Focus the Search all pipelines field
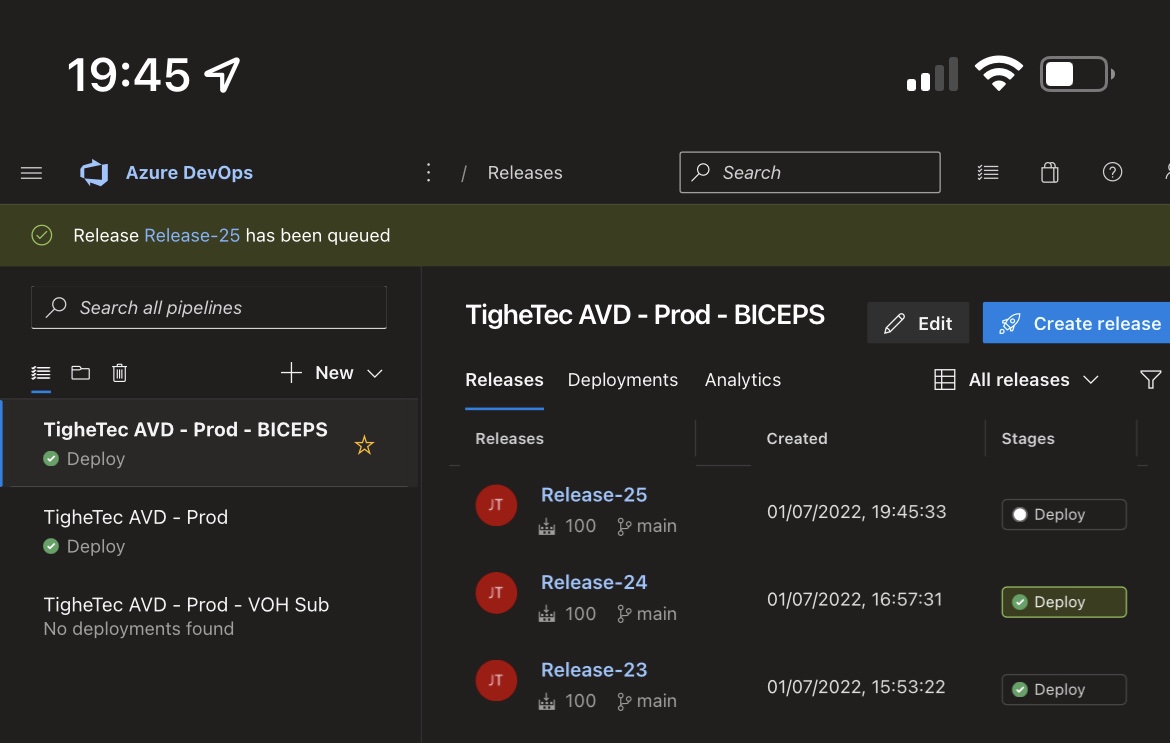 (210, 308)
